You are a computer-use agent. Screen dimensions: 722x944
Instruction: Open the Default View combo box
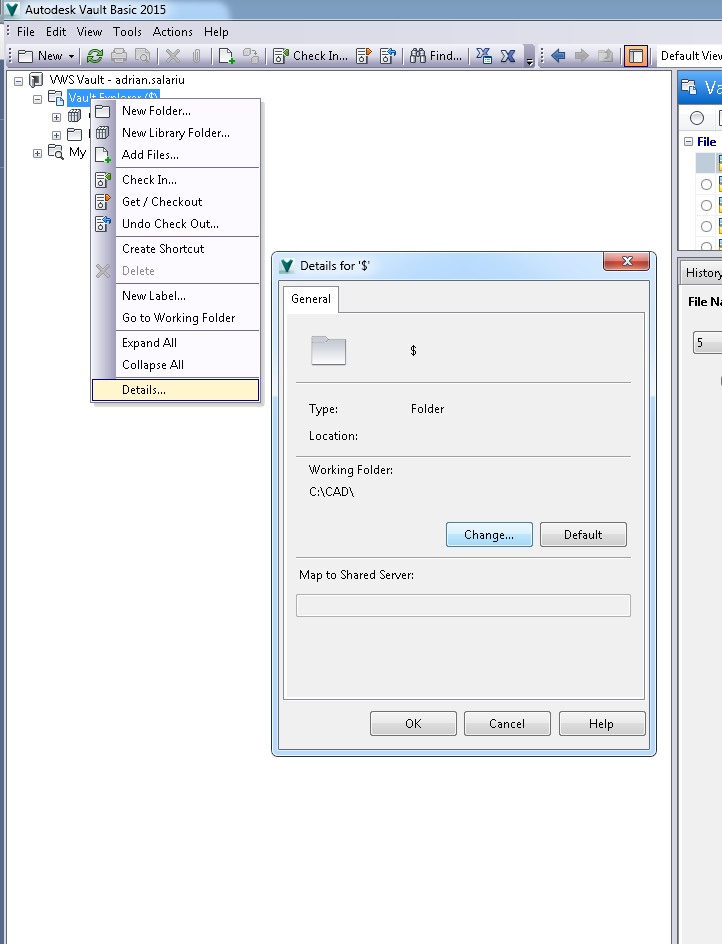(x=689, y=56)
